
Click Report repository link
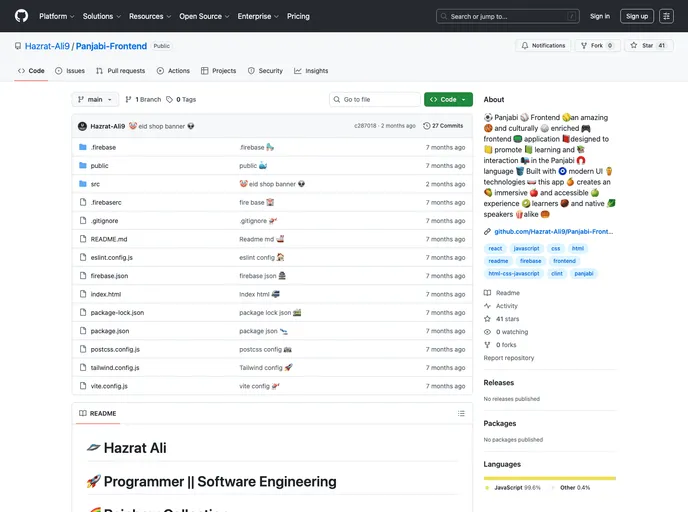point(509,358)
